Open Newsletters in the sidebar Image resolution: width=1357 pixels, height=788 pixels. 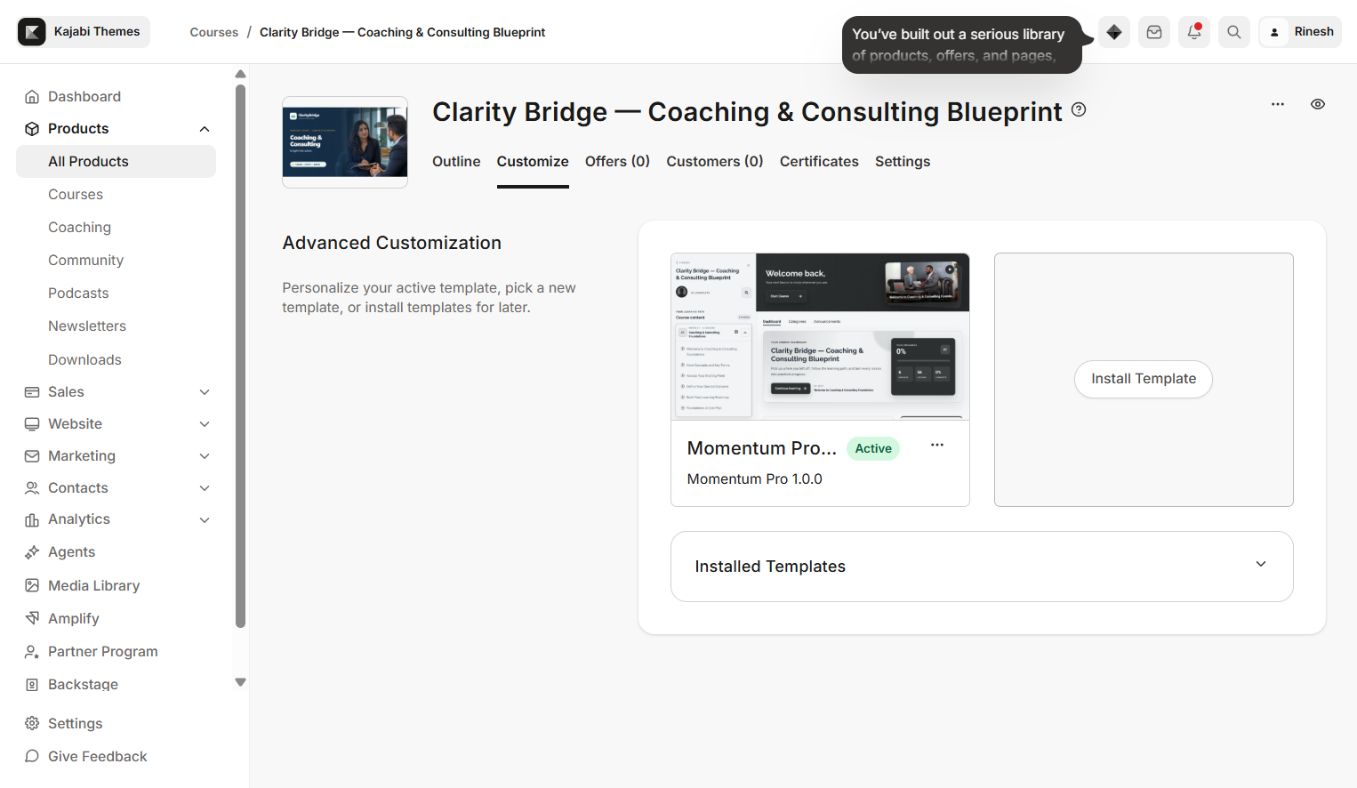[87, 327]
